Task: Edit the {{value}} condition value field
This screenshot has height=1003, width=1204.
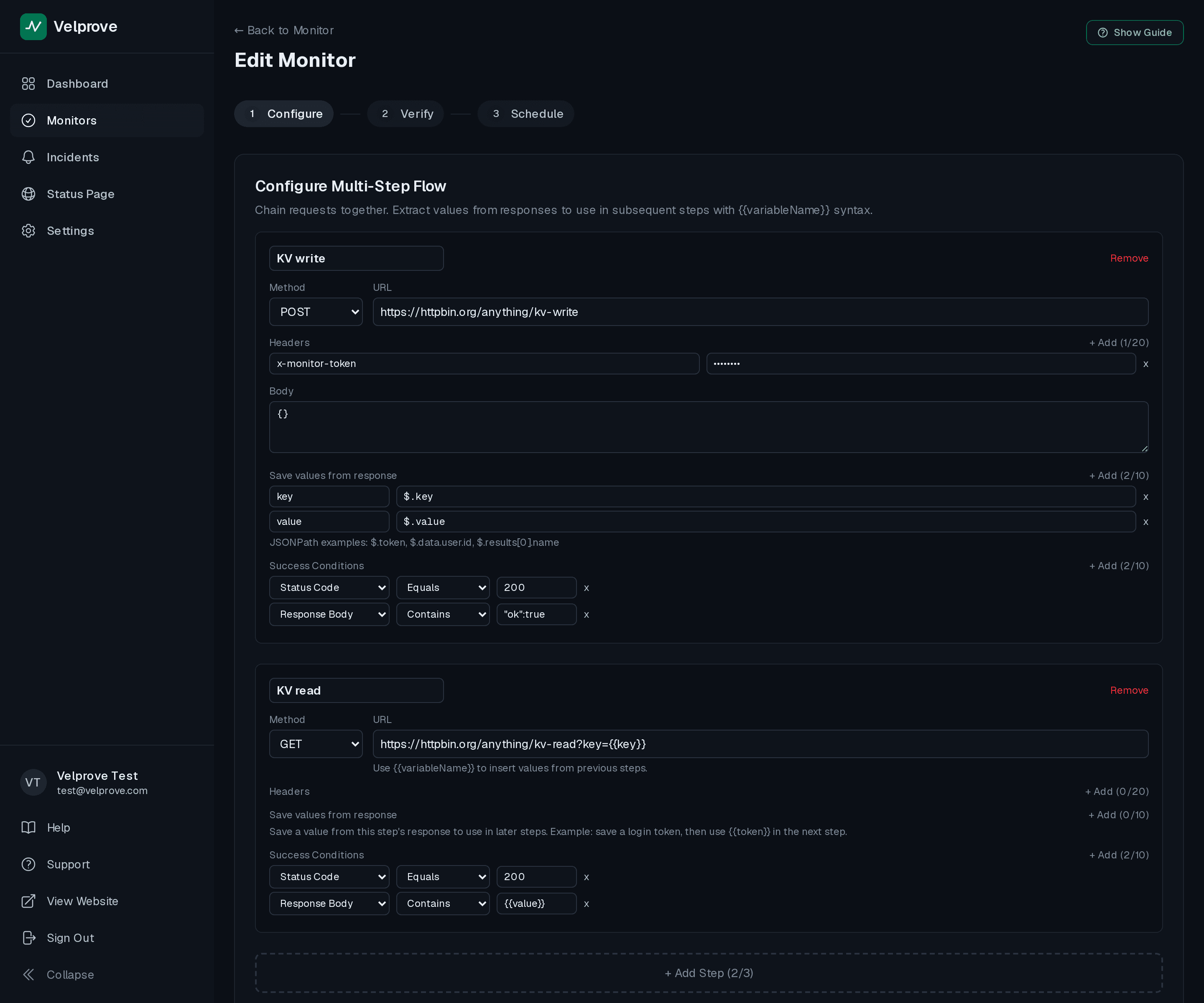Action: [536, 903]
